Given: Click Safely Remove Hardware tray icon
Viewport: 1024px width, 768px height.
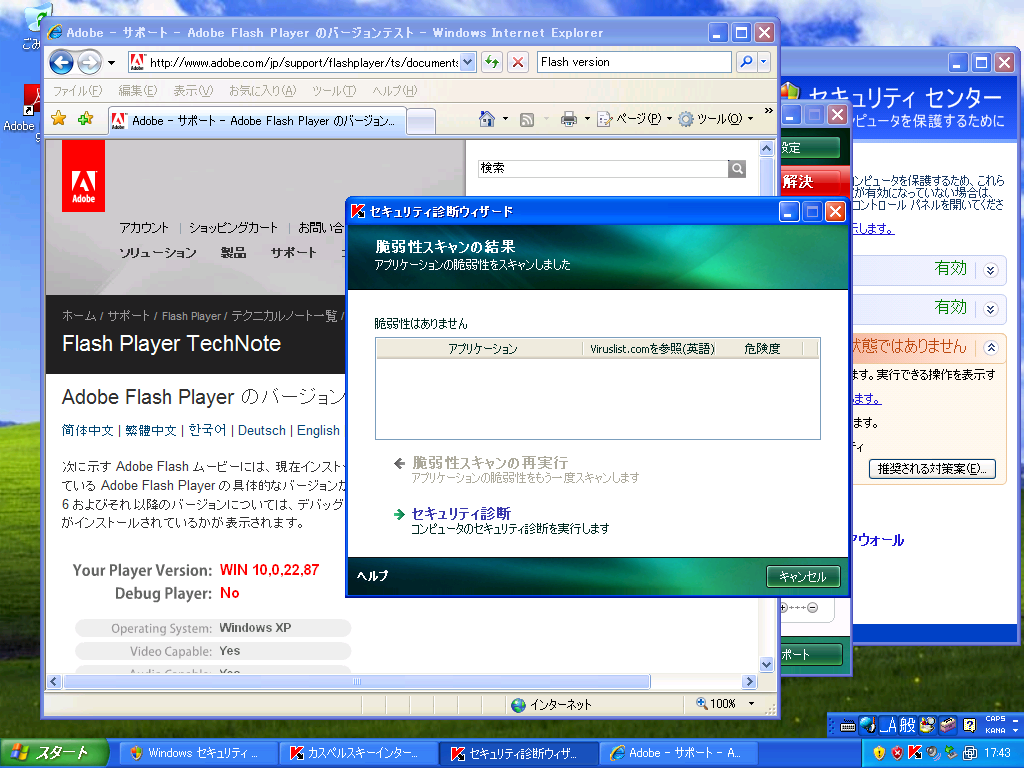Looking at the screenshot, I should pyautogui.click(x=951, y=753).
